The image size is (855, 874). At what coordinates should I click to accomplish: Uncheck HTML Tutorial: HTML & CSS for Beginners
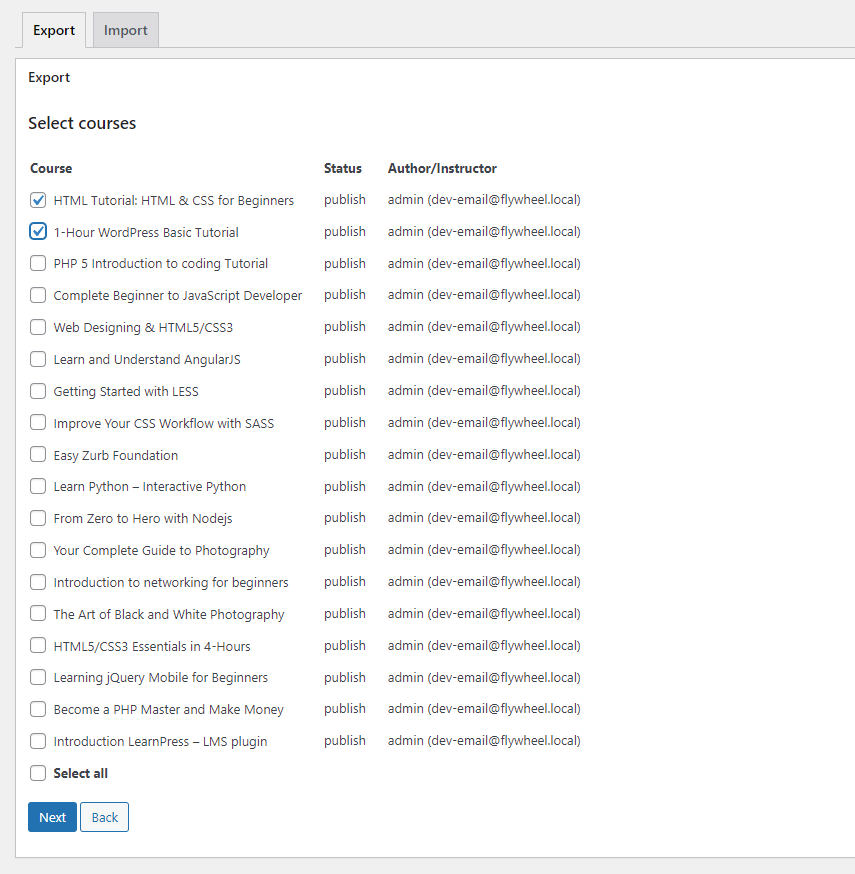(x=38, y=200)
